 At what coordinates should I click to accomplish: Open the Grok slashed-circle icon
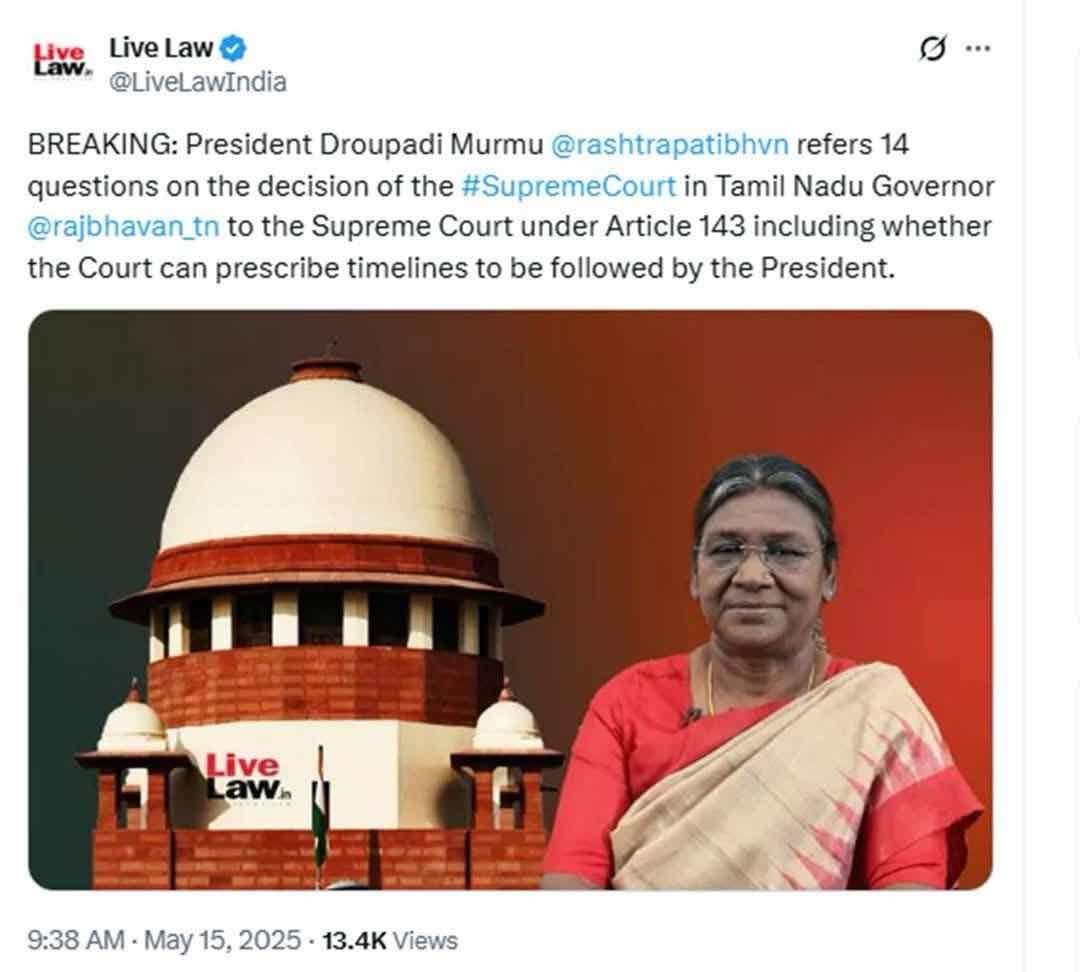click(933, 48)
